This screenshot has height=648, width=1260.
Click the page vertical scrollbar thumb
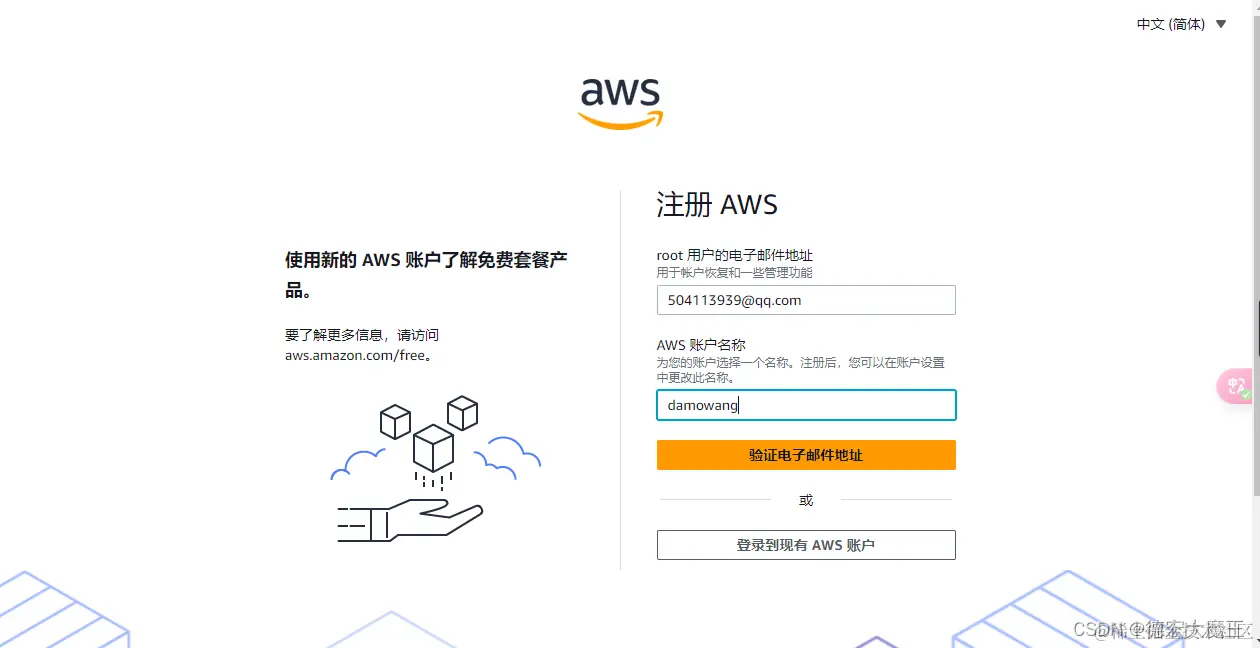[x=1257, y=327]
